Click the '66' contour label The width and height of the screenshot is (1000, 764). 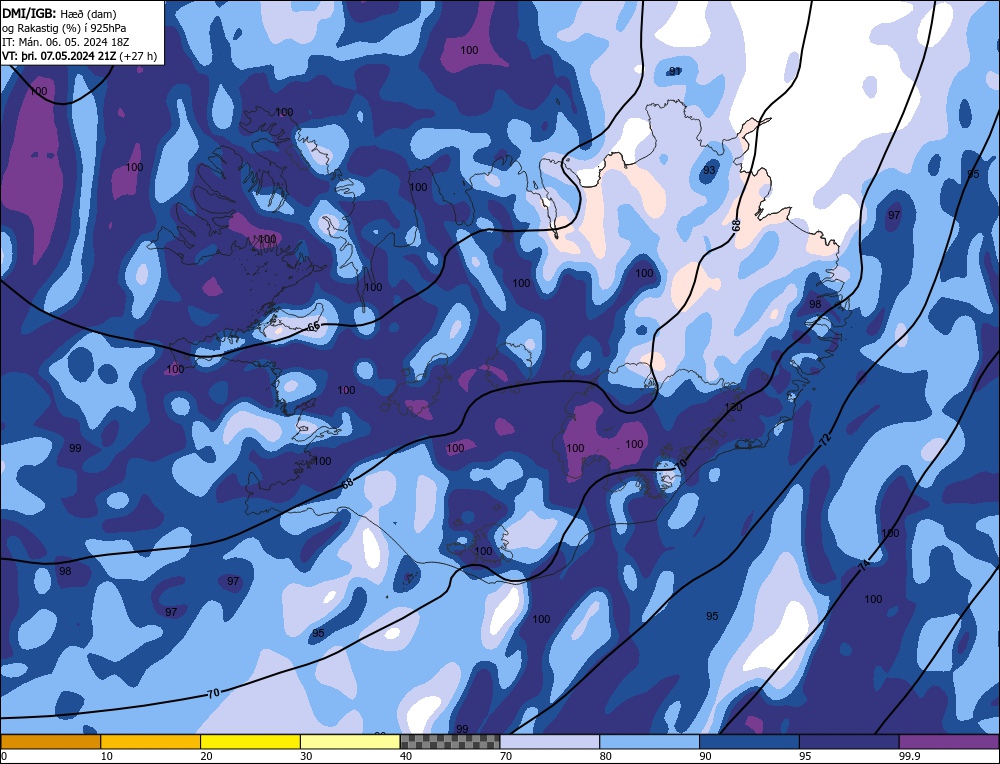click(314, 327)
